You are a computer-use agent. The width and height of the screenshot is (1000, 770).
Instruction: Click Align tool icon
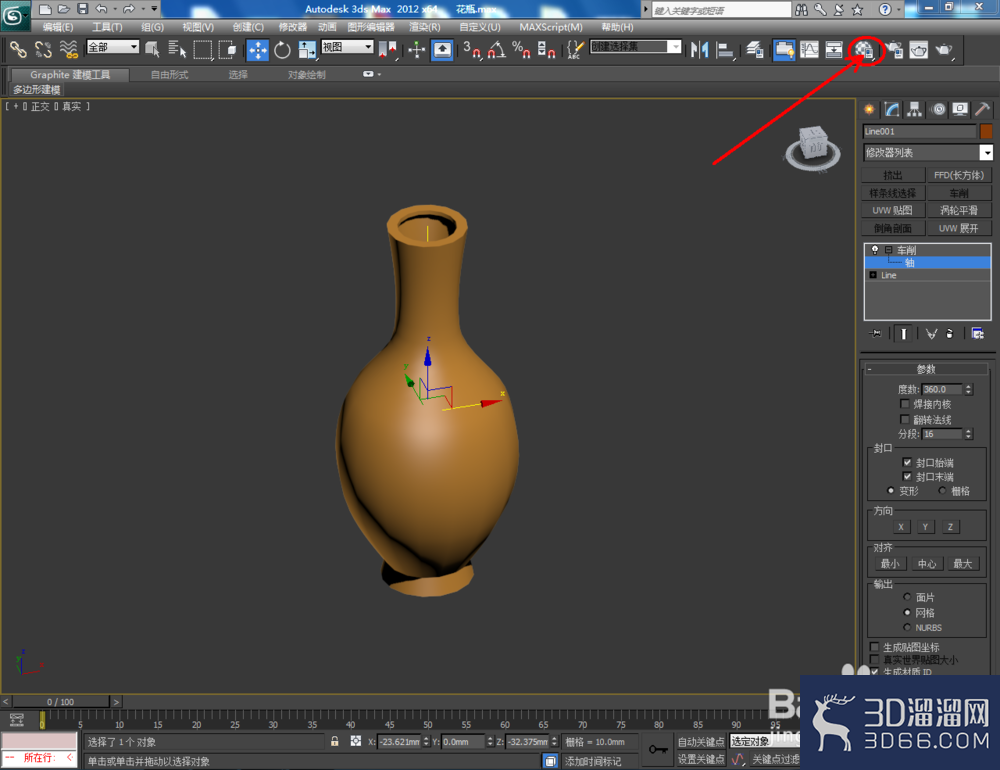click(724, 50)
